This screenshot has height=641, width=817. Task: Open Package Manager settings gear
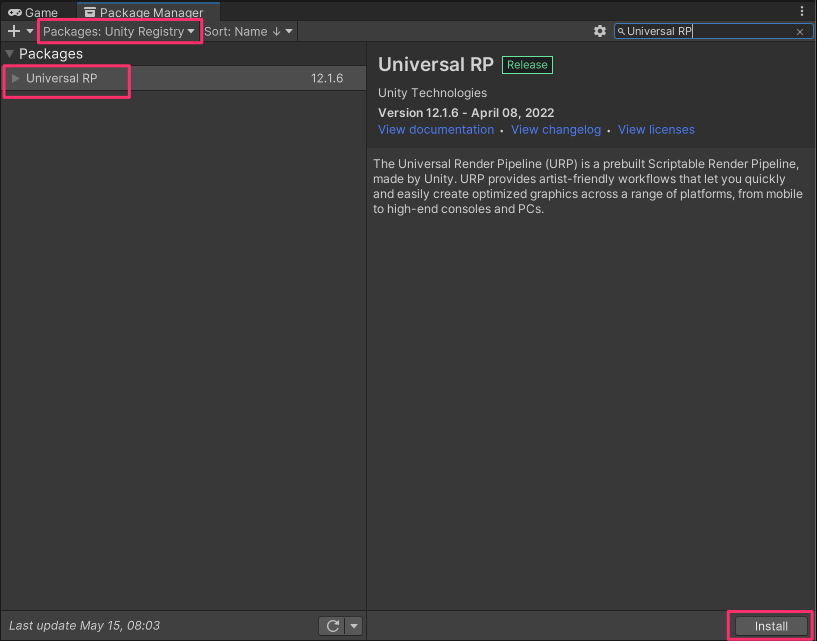tap(599, 31)
